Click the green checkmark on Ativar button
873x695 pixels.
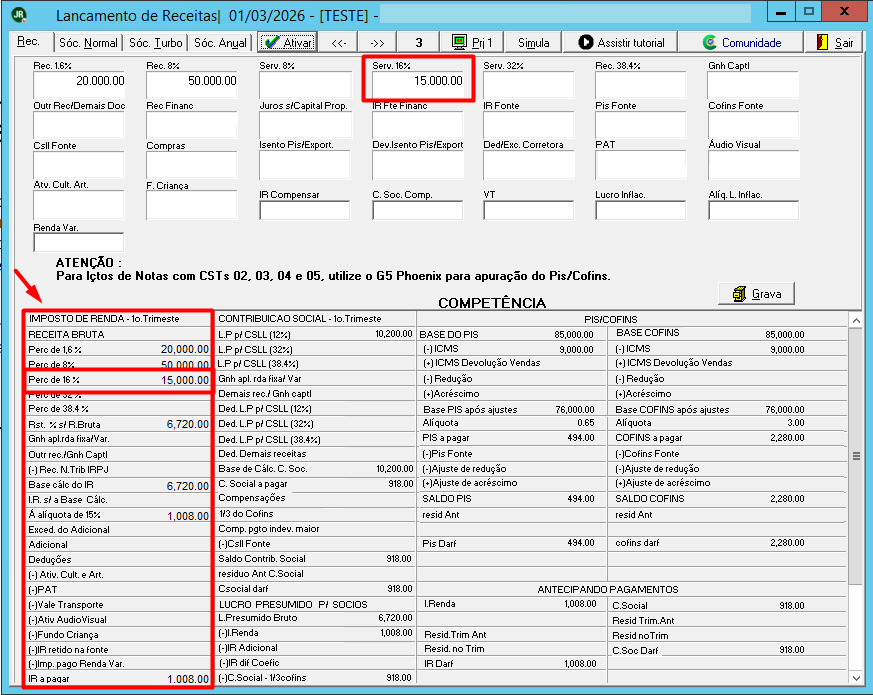click(271, 42)
